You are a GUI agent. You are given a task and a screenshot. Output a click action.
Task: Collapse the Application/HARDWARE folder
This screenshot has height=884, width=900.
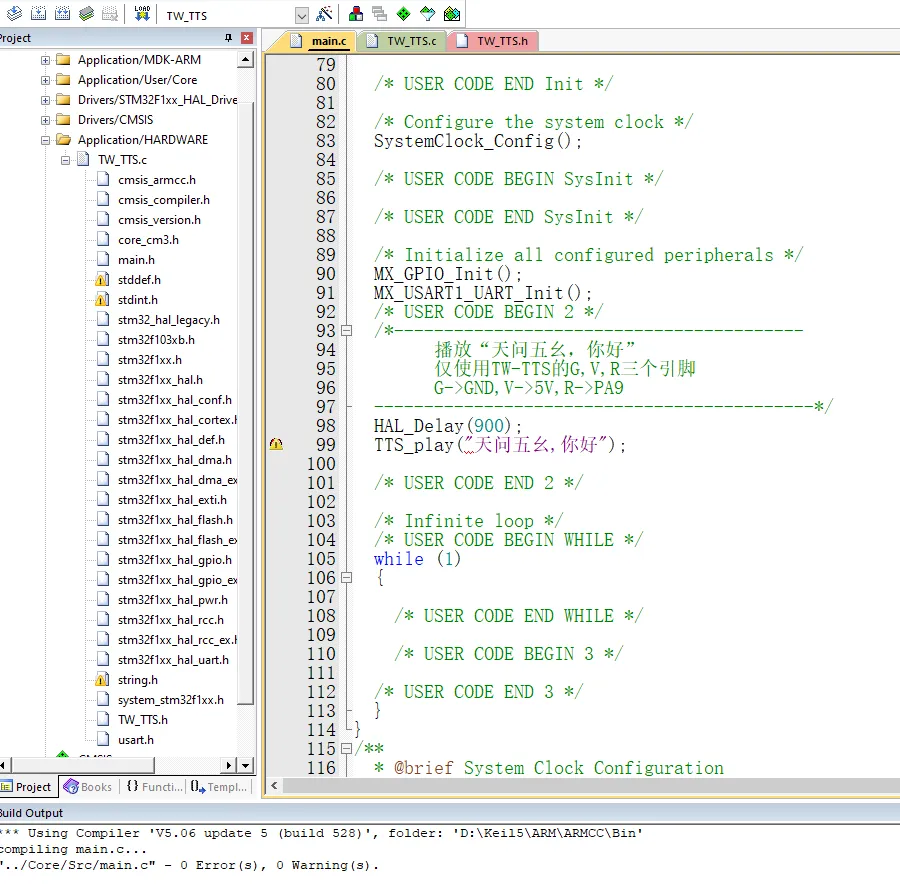[x=45, y=140]
